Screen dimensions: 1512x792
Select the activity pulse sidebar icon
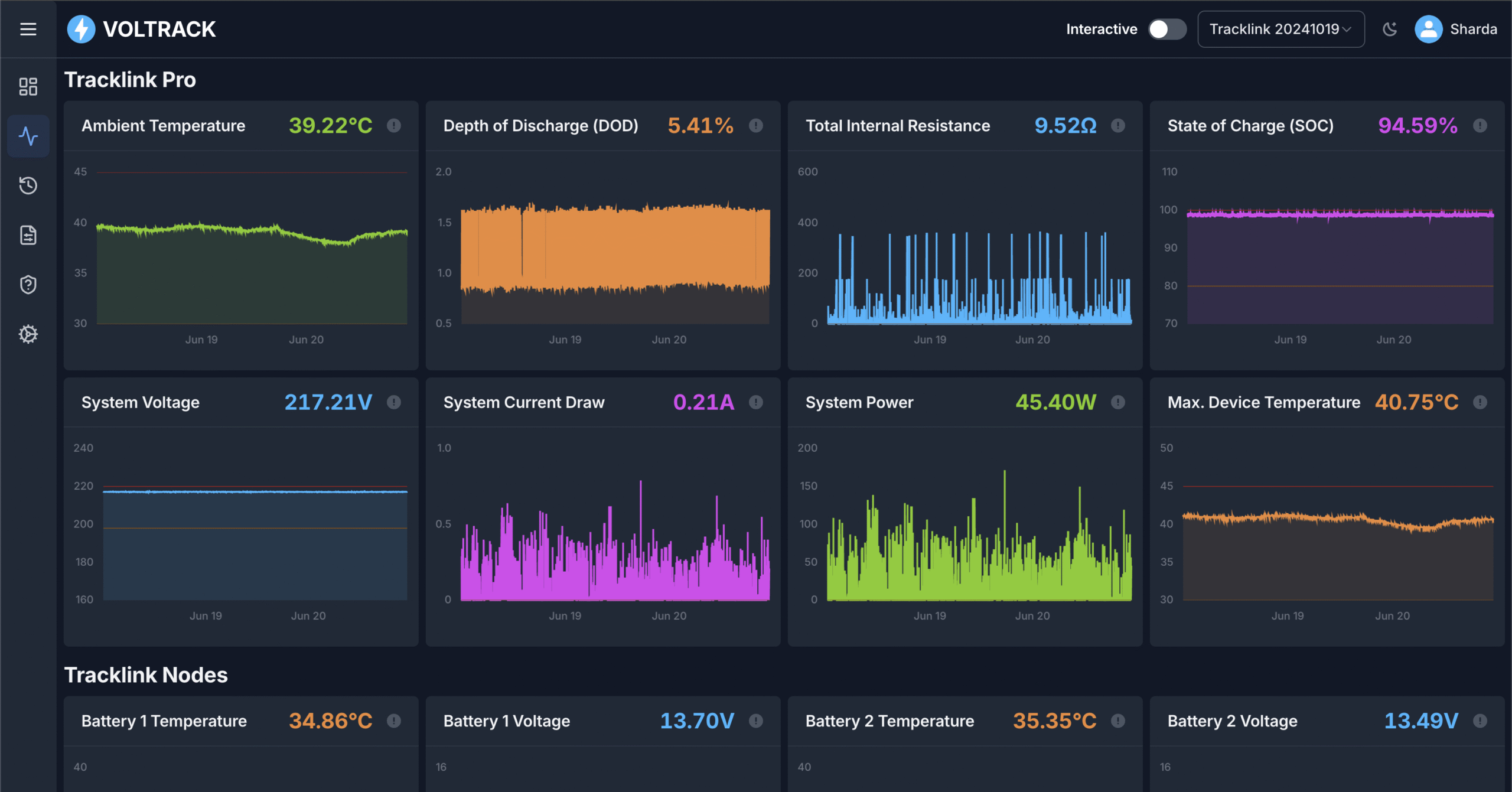tap(28, 136)
